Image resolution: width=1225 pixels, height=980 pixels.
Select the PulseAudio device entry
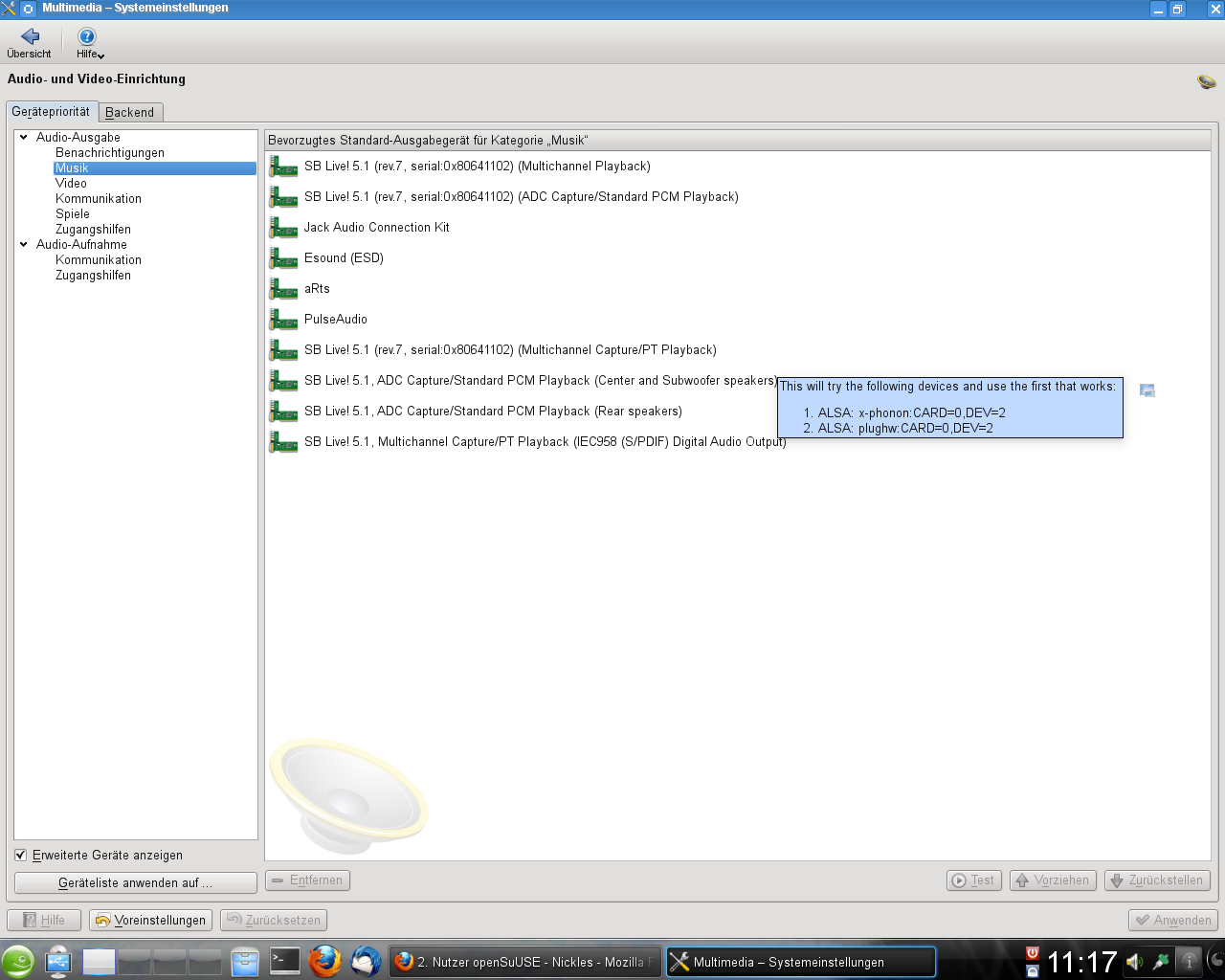[335, 320]
